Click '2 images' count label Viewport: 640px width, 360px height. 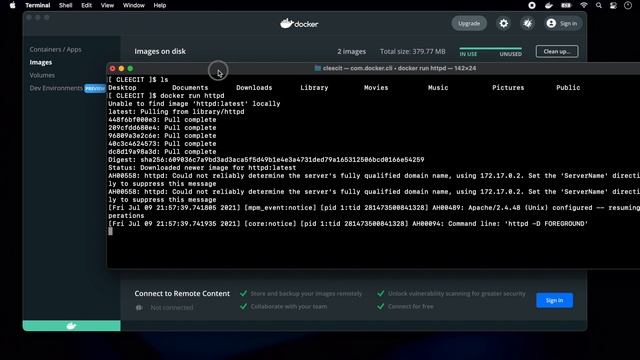[351, 51]
